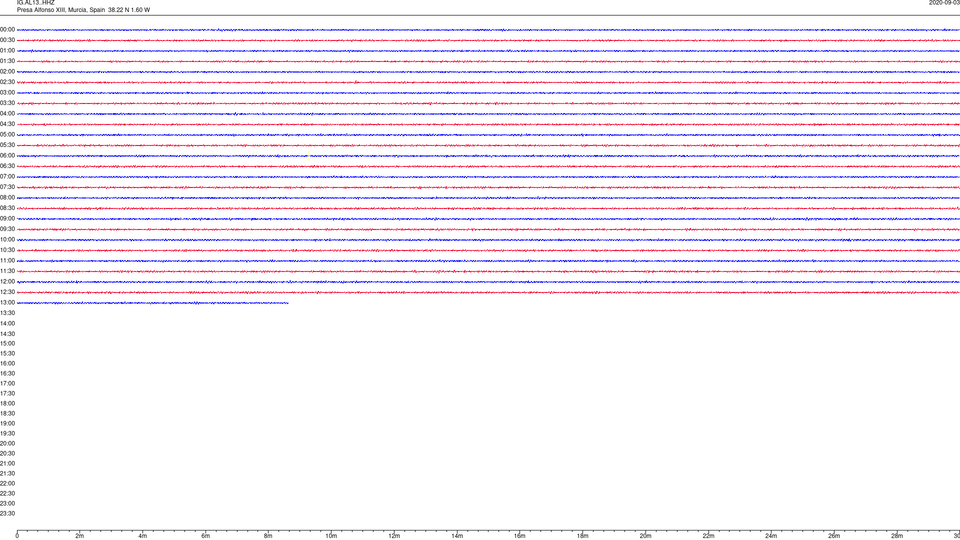
Task: Select the 09:30 row time label
Action: point(7,230)
